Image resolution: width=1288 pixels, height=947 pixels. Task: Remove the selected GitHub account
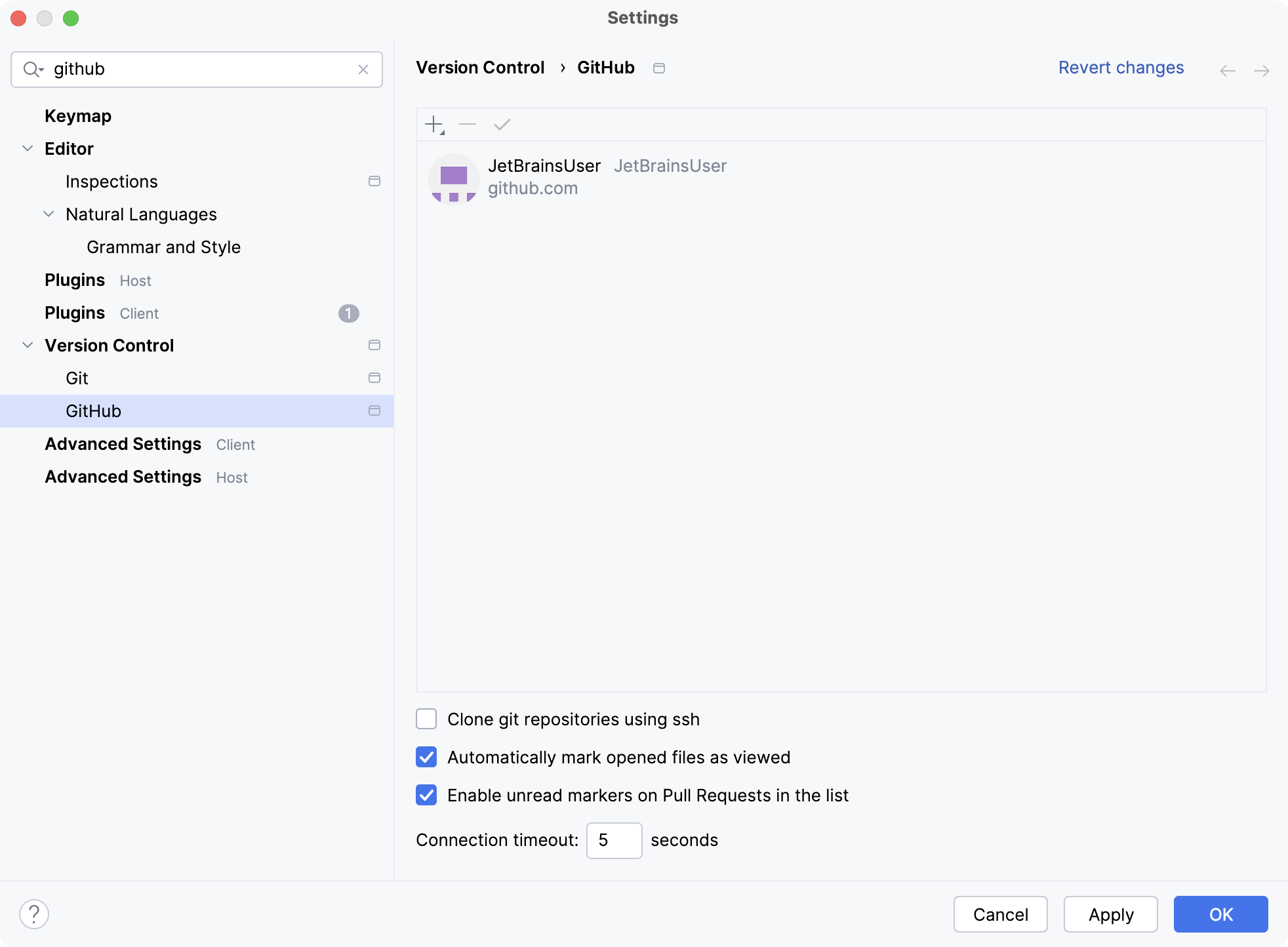(468, 124)
